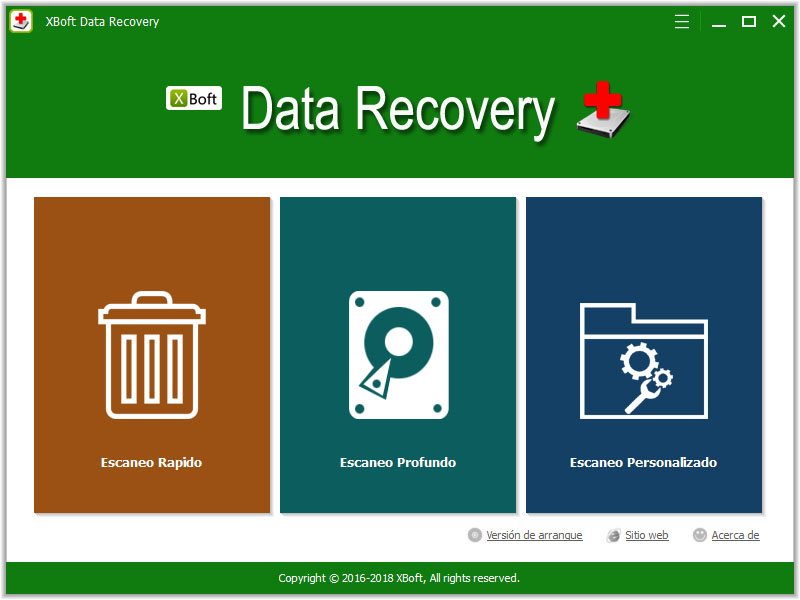Open the Acerca de link
The image size is (800, 600).
pos(735,535)
